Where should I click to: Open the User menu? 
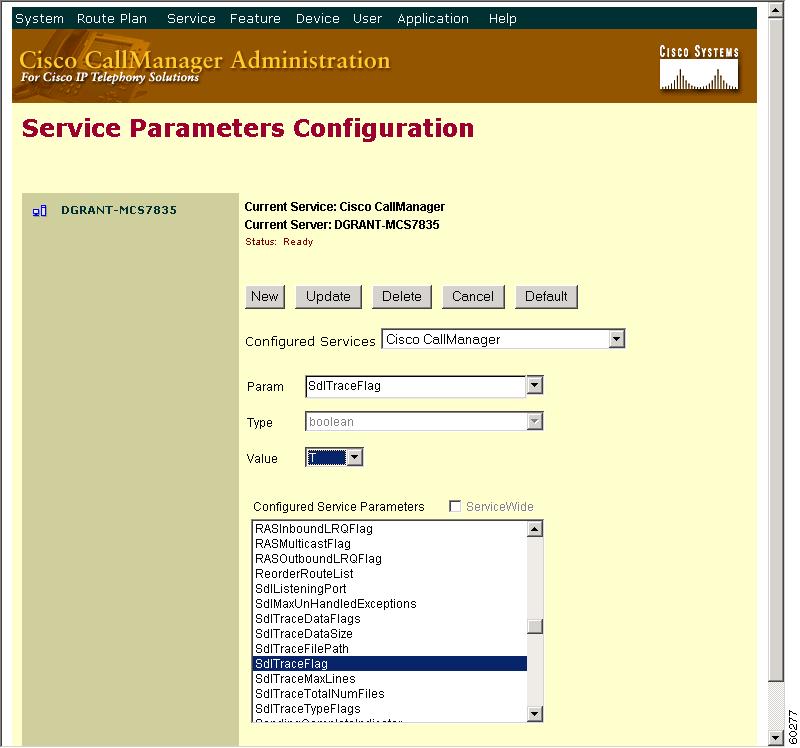click(367, 19)
